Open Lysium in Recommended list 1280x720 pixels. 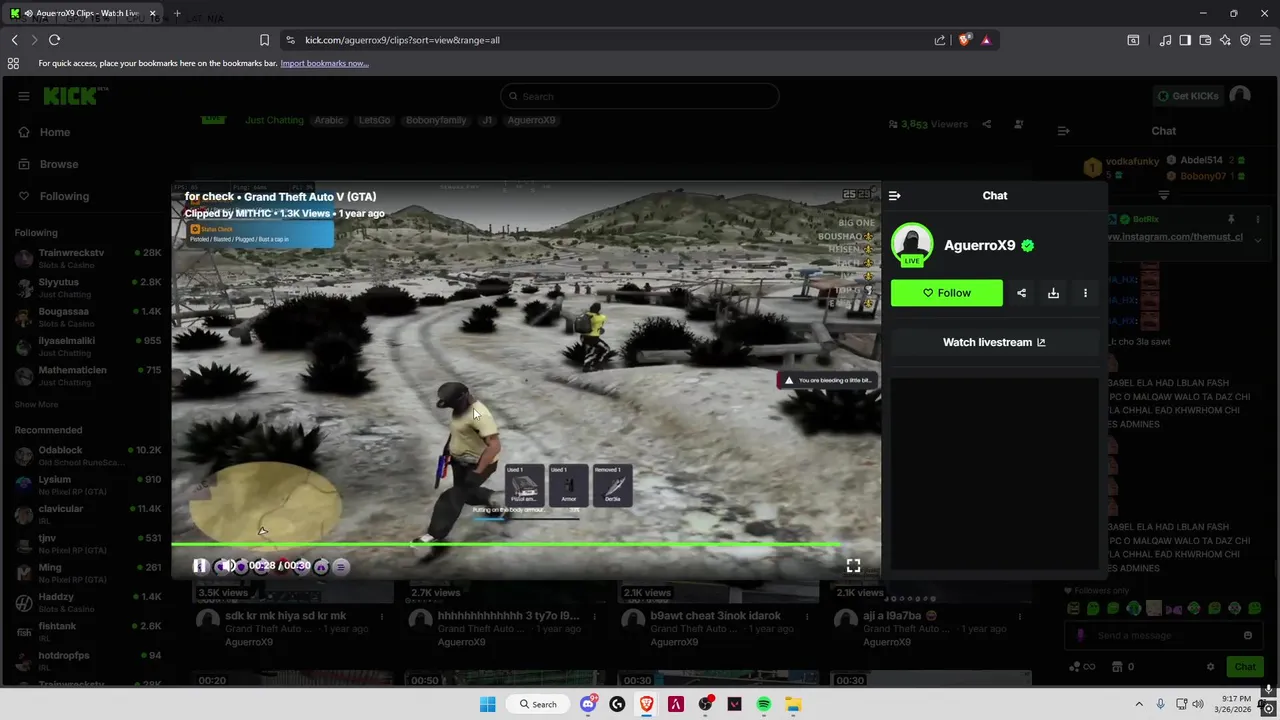click(88, 485)
